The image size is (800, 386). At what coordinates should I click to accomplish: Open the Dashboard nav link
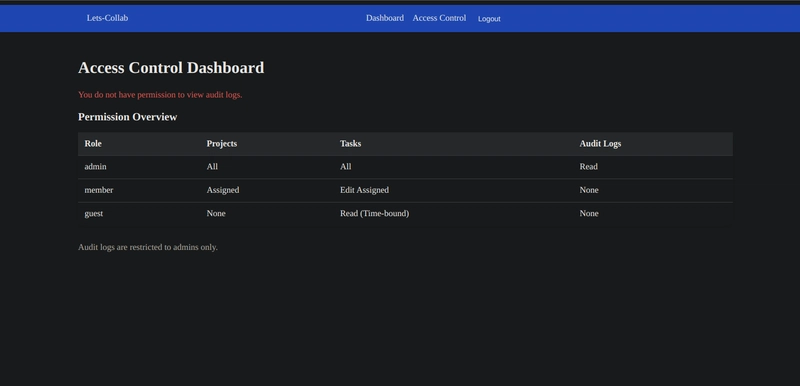[385, 18]
